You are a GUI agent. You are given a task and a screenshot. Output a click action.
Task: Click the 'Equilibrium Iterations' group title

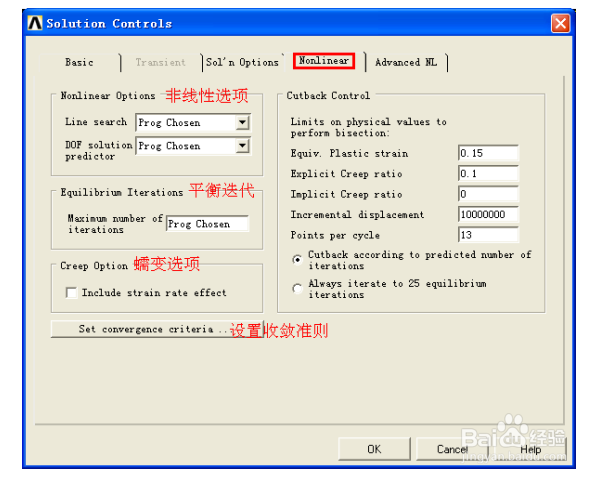click(x=122, y=192)
